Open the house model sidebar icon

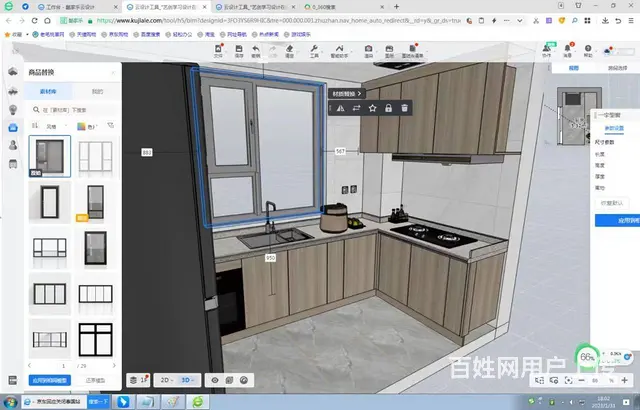[13, 72]
